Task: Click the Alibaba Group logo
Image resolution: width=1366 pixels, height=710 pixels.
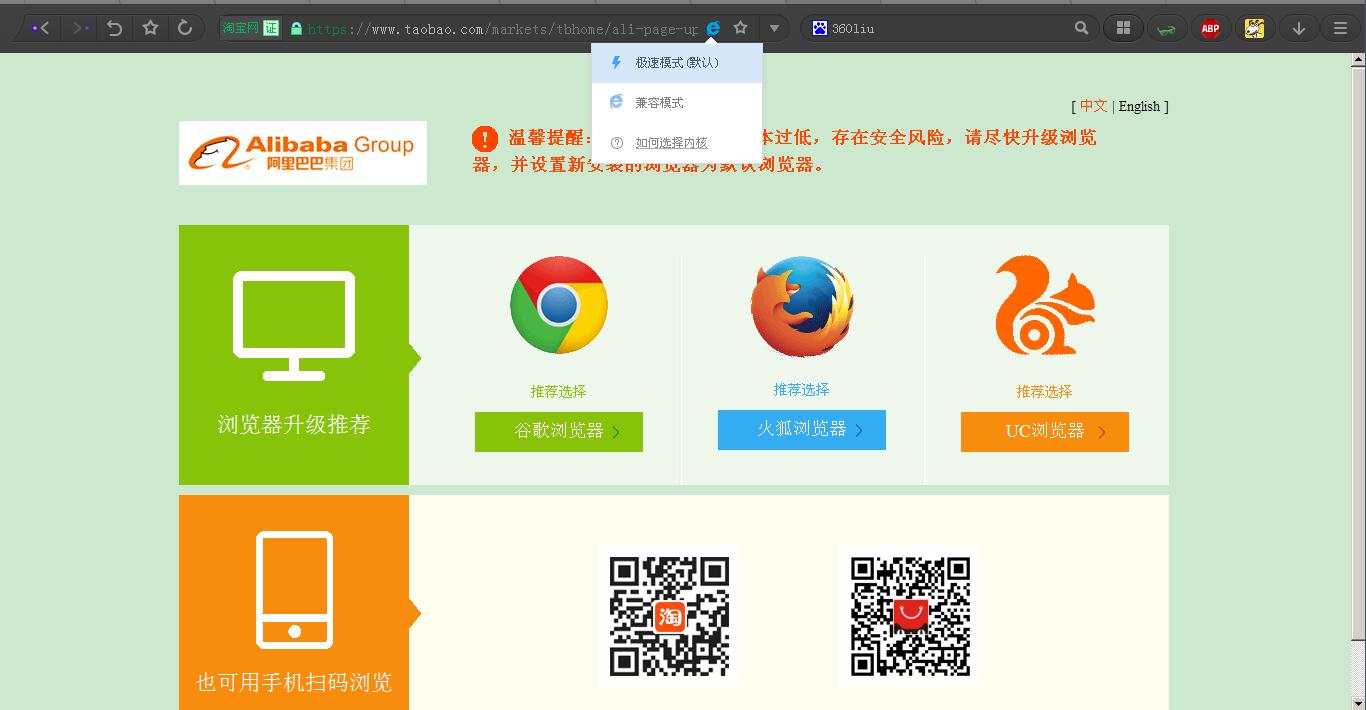Action: pos(303,153)
